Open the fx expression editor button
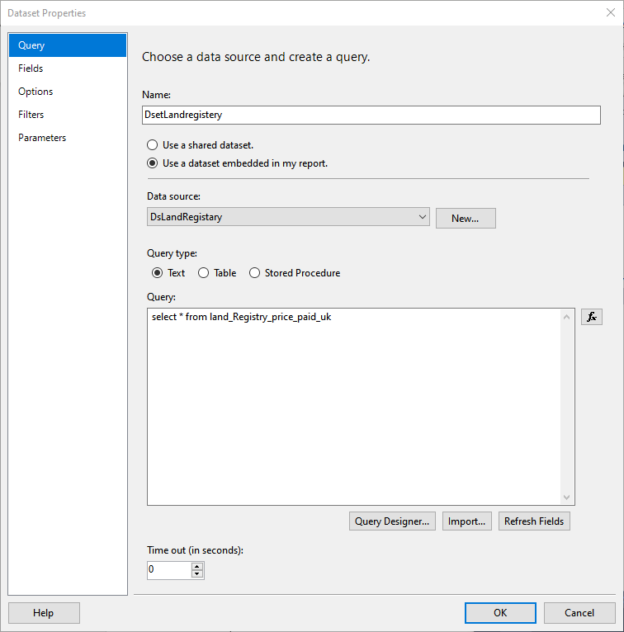This screenshot has height=632, width=624. pyautogui.click(x=591, y=317)
